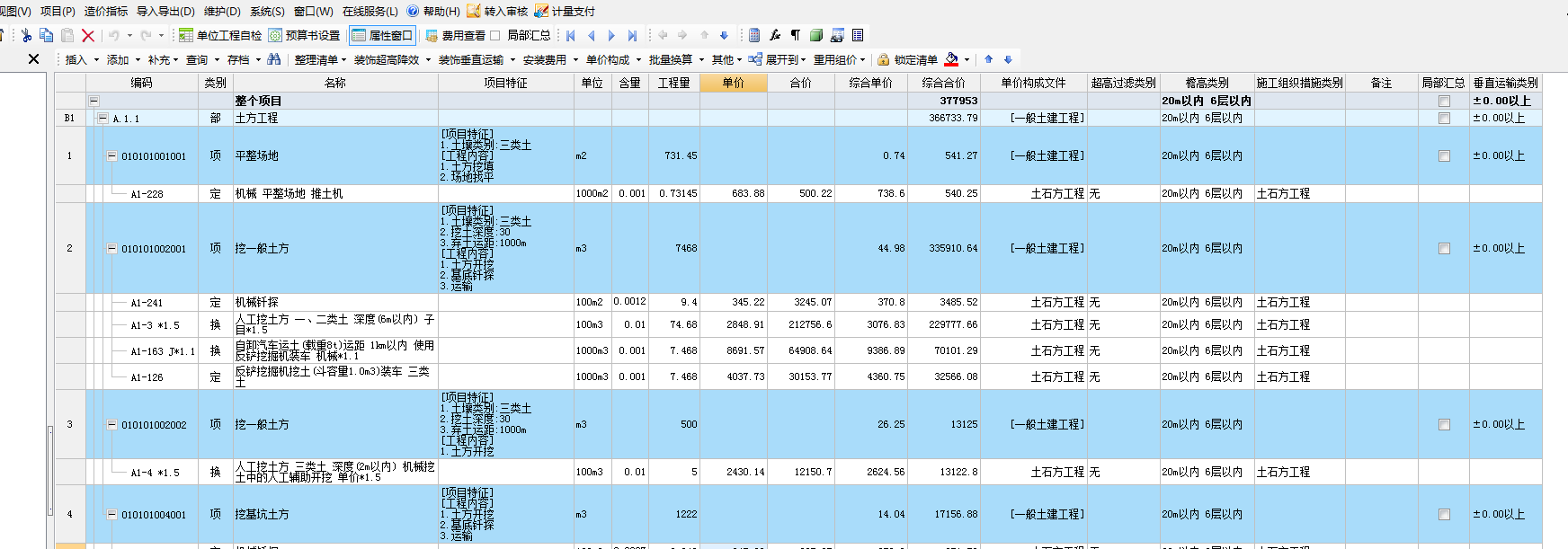Check 局部汇总 box for 挖基坑土方 row
This screenshot has height=549, width=1568.
point(1444,514)
